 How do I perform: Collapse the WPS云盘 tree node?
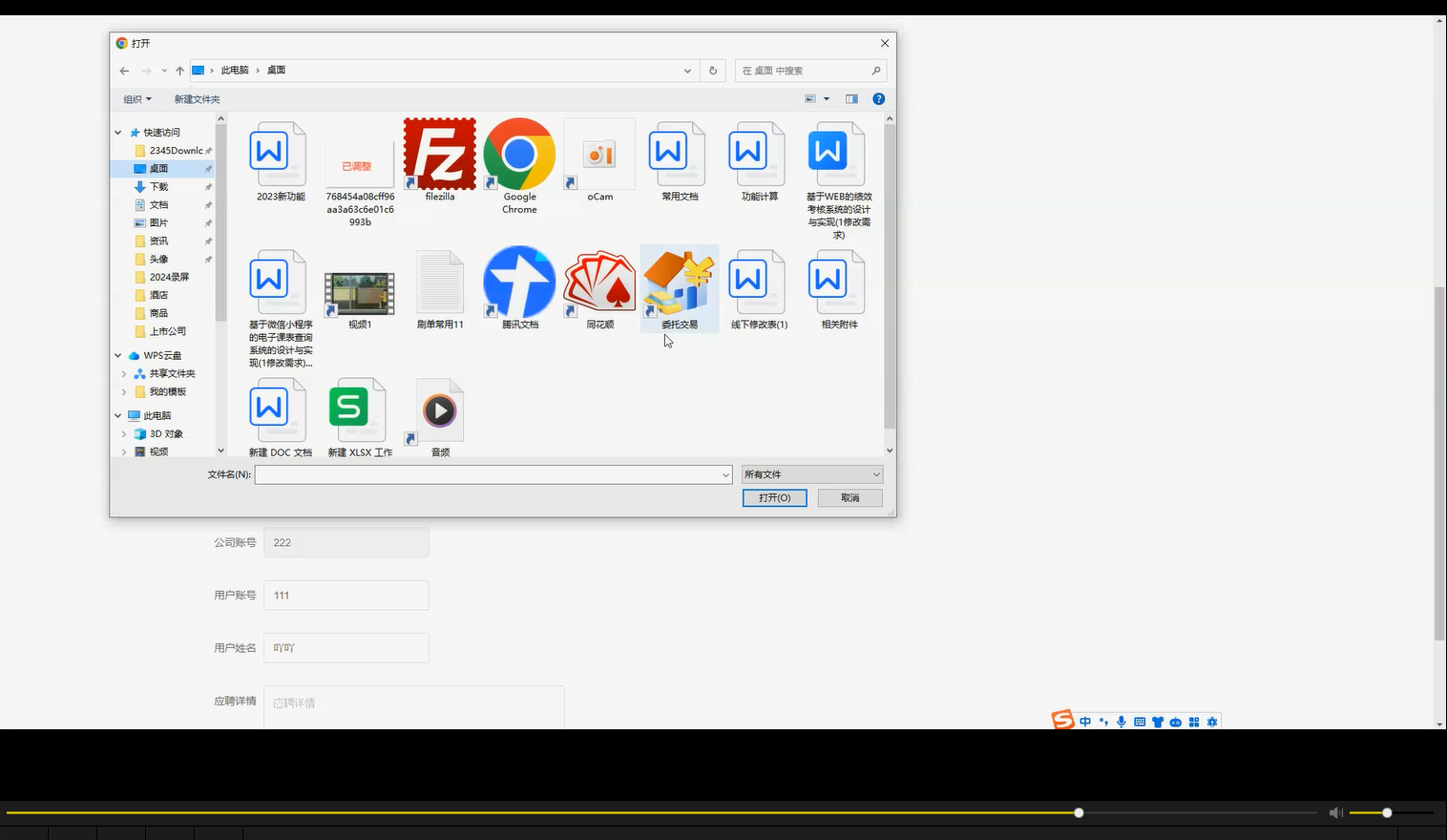point(118,356)
